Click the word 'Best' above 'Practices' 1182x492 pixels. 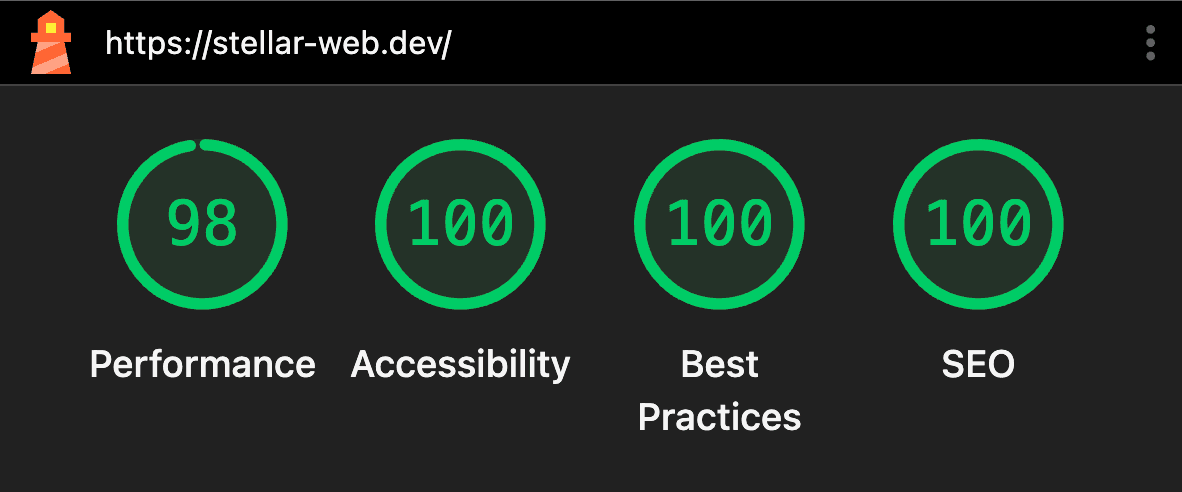(x=720, y=364)
